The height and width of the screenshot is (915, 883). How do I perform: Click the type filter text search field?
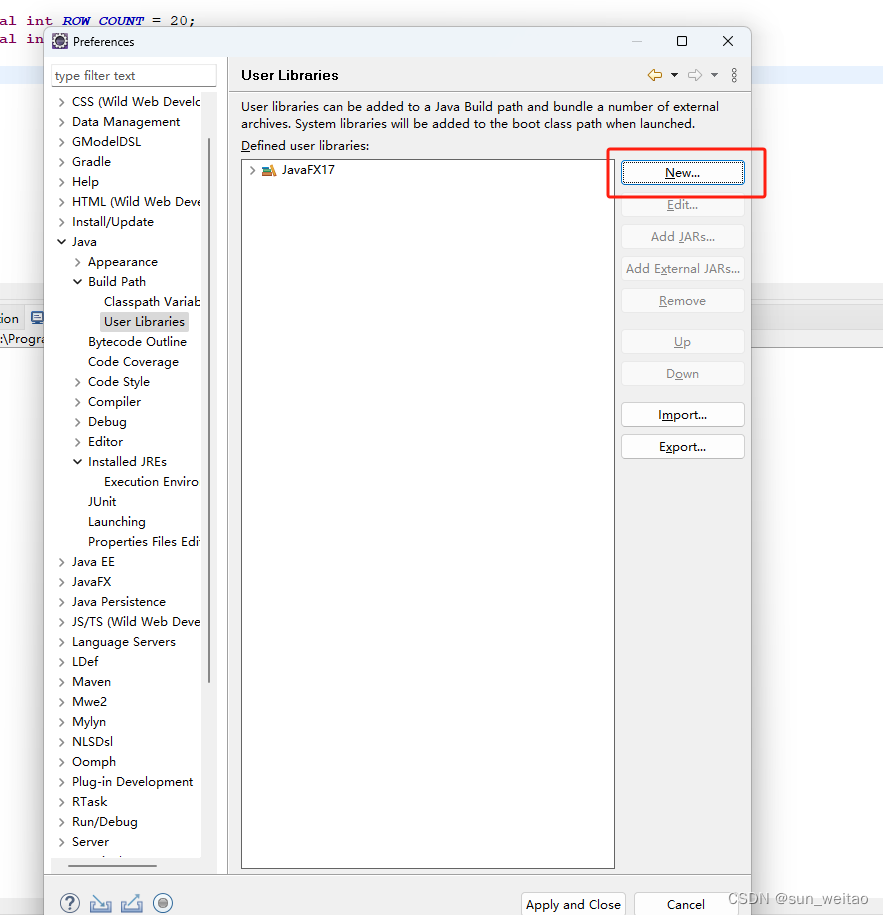[133, 75]
